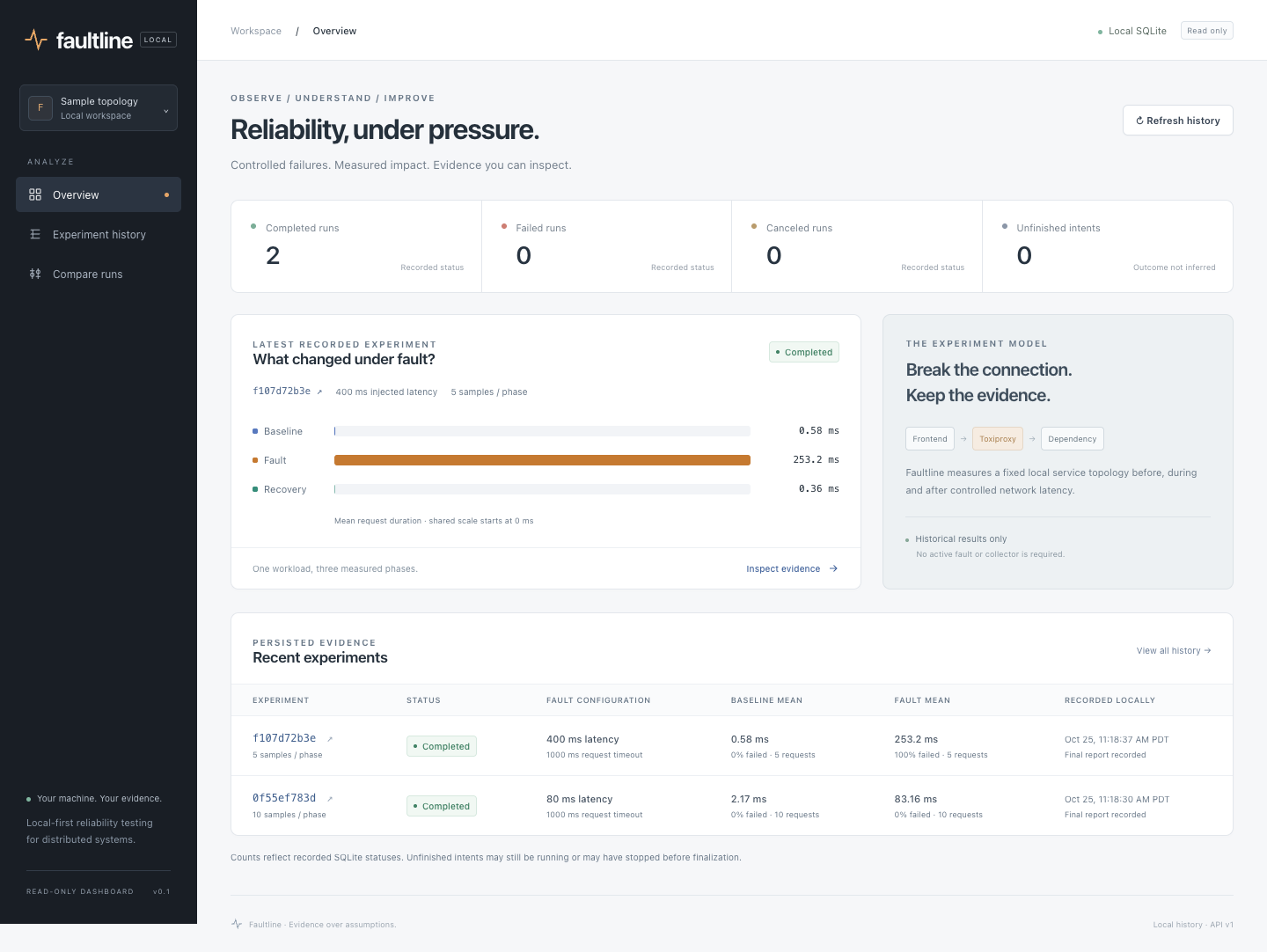The image size is (1267, 952).
Task: Click the refresh icon in Refresh history
Action: [1139, 121]
